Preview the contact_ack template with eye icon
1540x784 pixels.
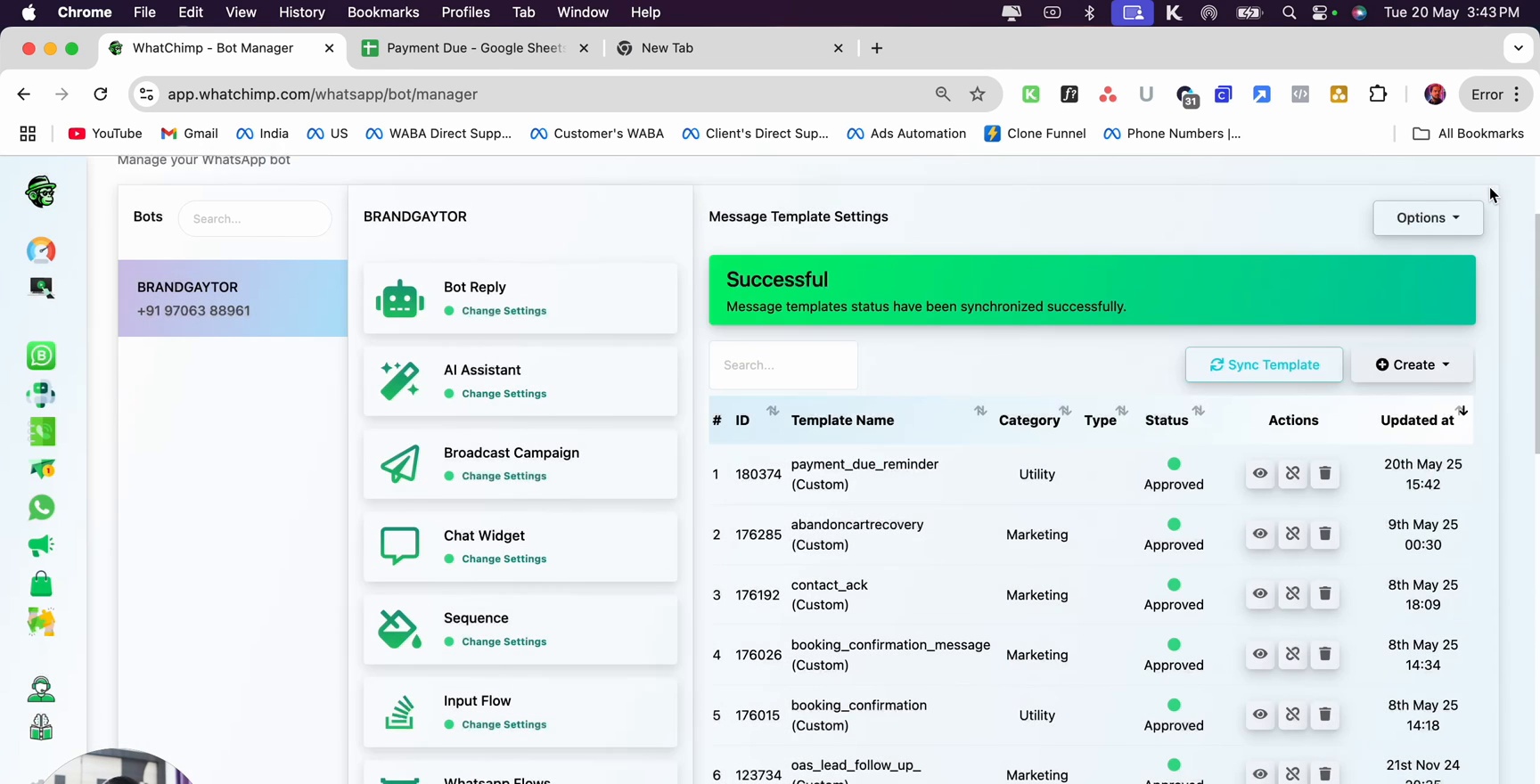[1259, 594]
